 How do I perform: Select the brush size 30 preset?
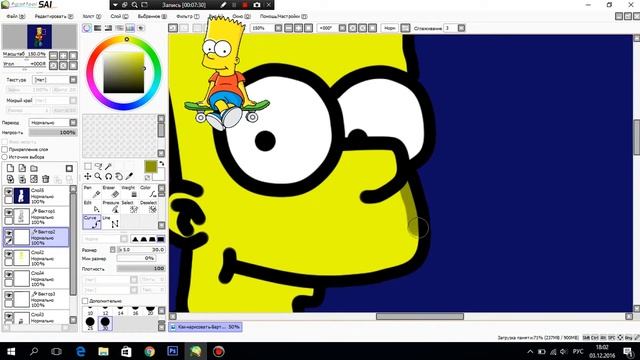pos(105,323)
